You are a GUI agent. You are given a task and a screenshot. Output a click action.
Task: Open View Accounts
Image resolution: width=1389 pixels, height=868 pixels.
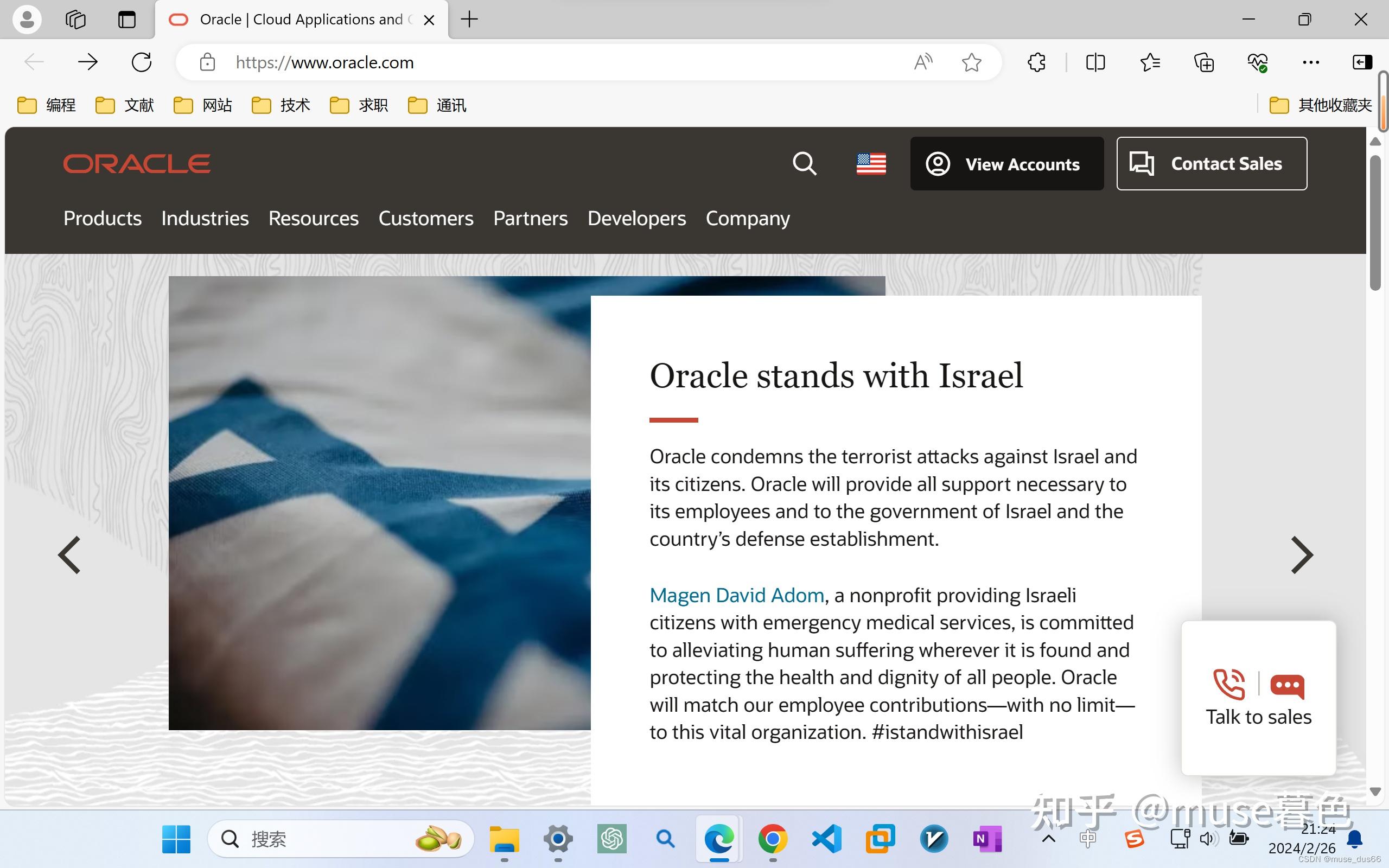click(1006, 164)
